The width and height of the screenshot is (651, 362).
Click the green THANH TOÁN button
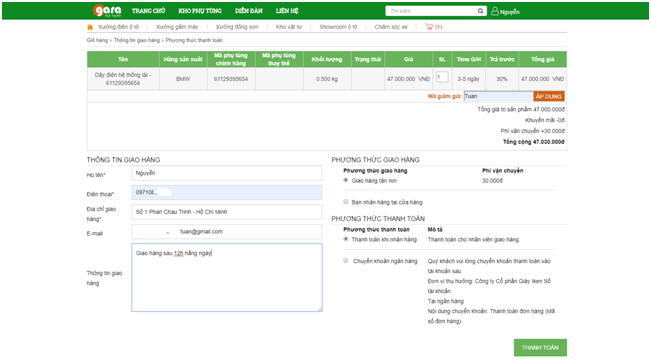point(540,347)
